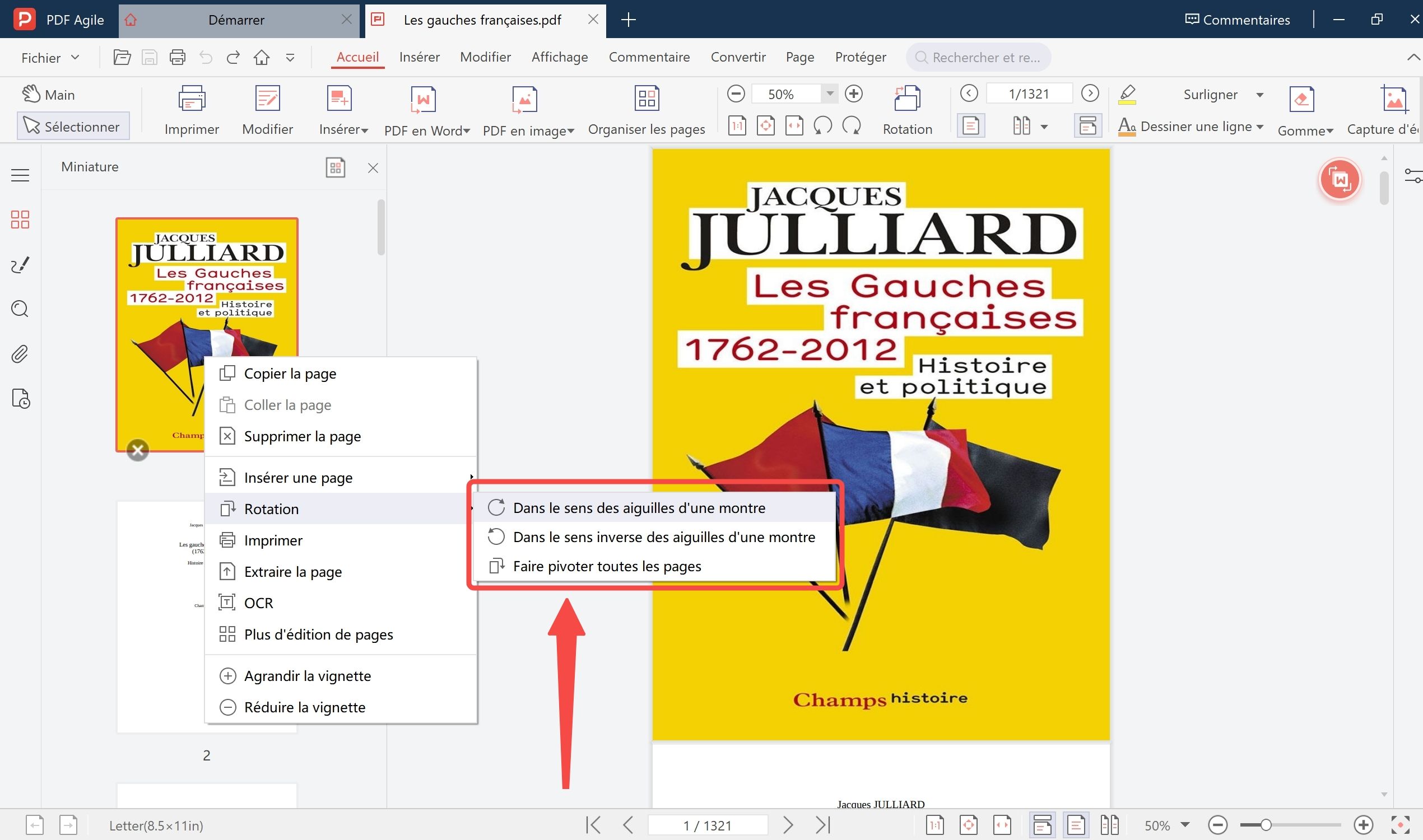
Task: Toggle continuous view in status bar
Action: click(1042, 825)
